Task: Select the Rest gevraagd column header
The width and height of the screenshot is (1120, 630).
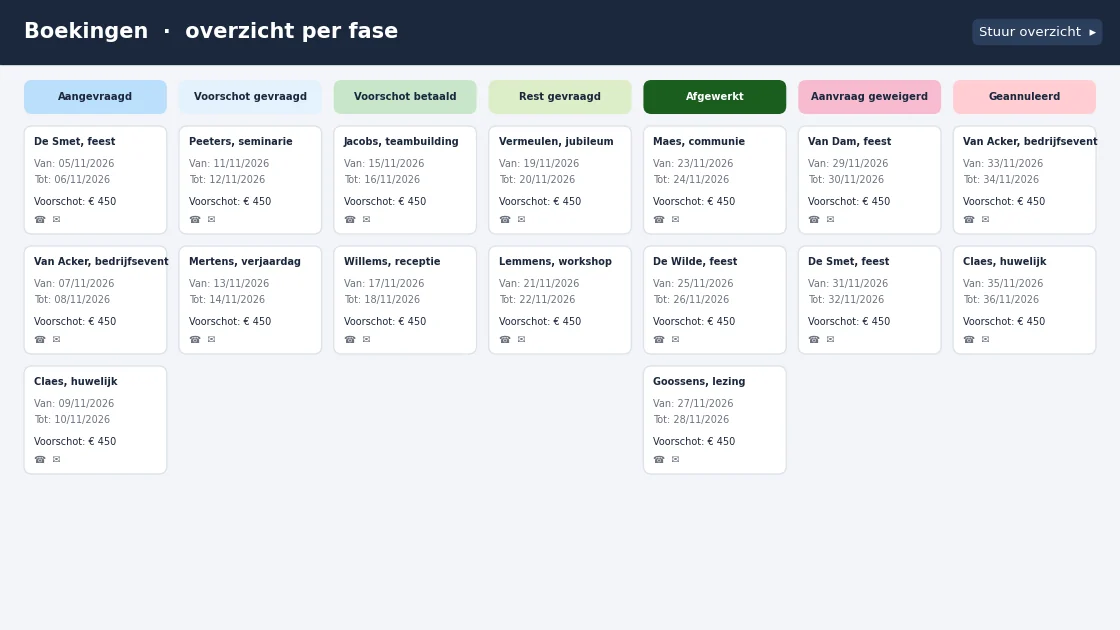Action: (x=560, y=96)
